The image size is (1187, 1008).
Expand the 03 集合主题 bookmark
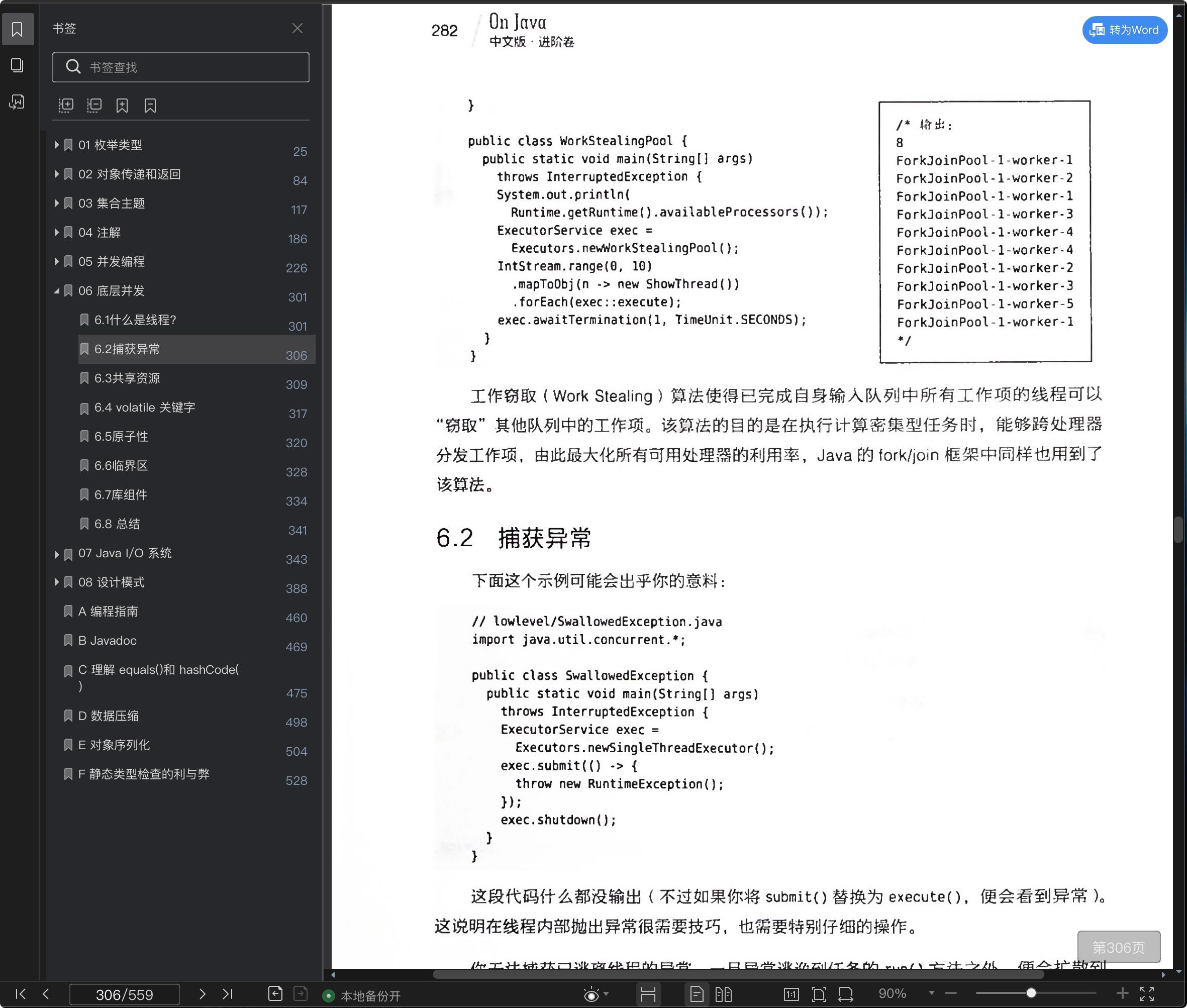[56, 203]
